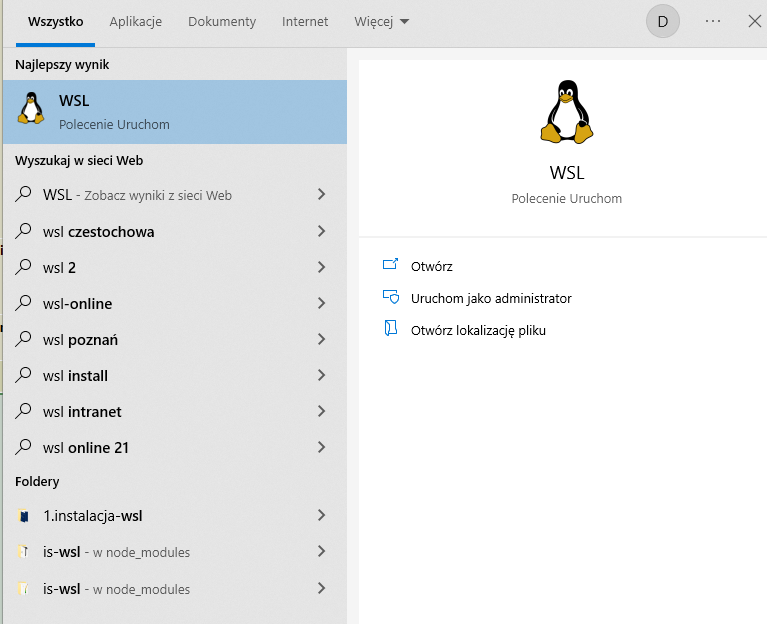This screenshot has height=624, width=767.
Task: Click 'Otwórz' to open WSL
Action: [431, 267]
